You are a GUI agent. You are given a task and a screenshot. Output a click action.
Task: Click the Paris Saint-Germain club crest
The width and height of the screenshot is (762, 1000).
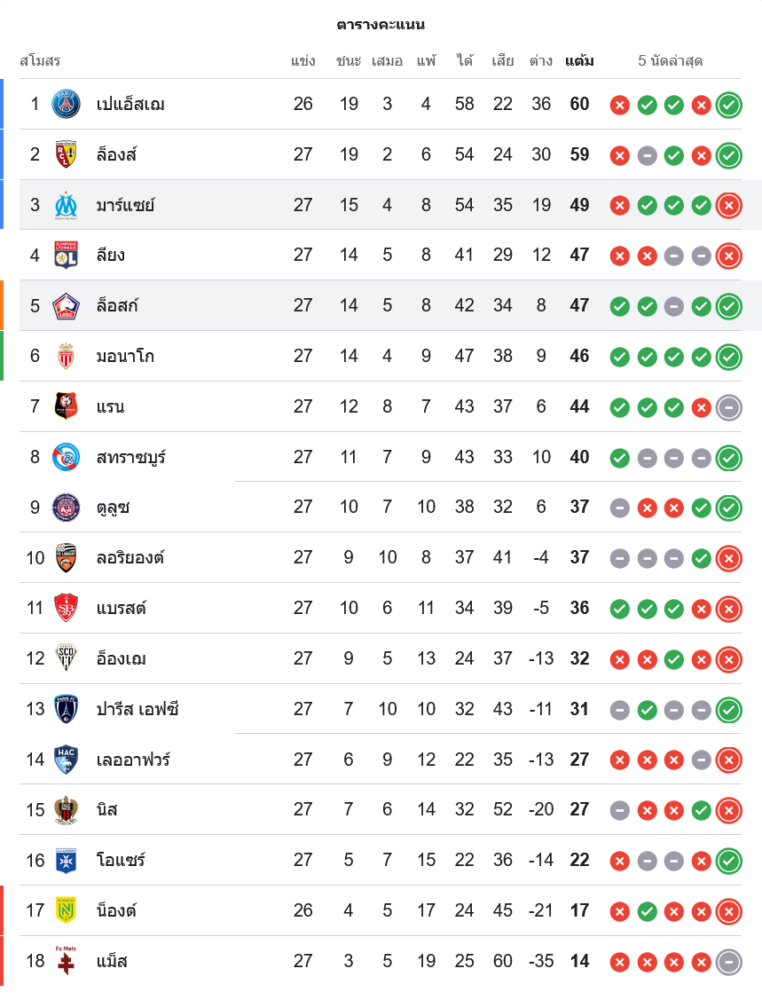[x=66, y=104]
